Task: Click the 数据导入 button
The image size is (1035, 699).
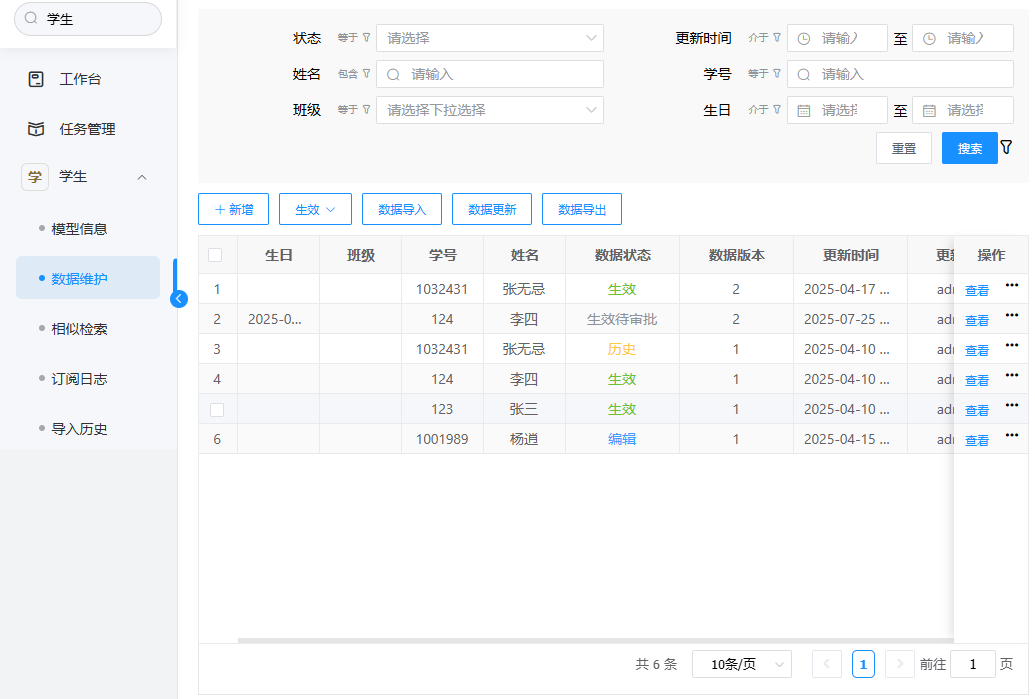Action: [x=402, y=209]
